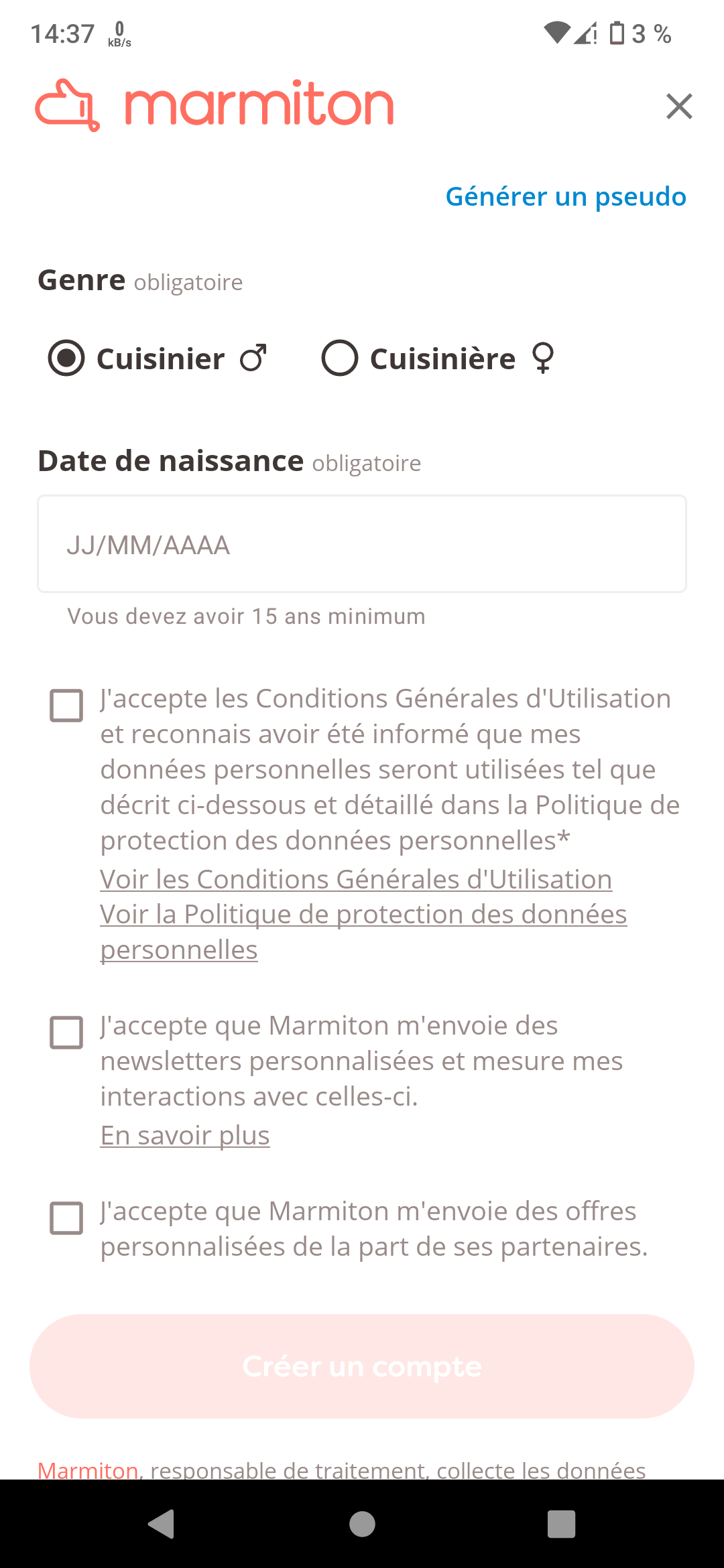Open Voir les Conditions Générales d'Utilisation

point(356,879)
